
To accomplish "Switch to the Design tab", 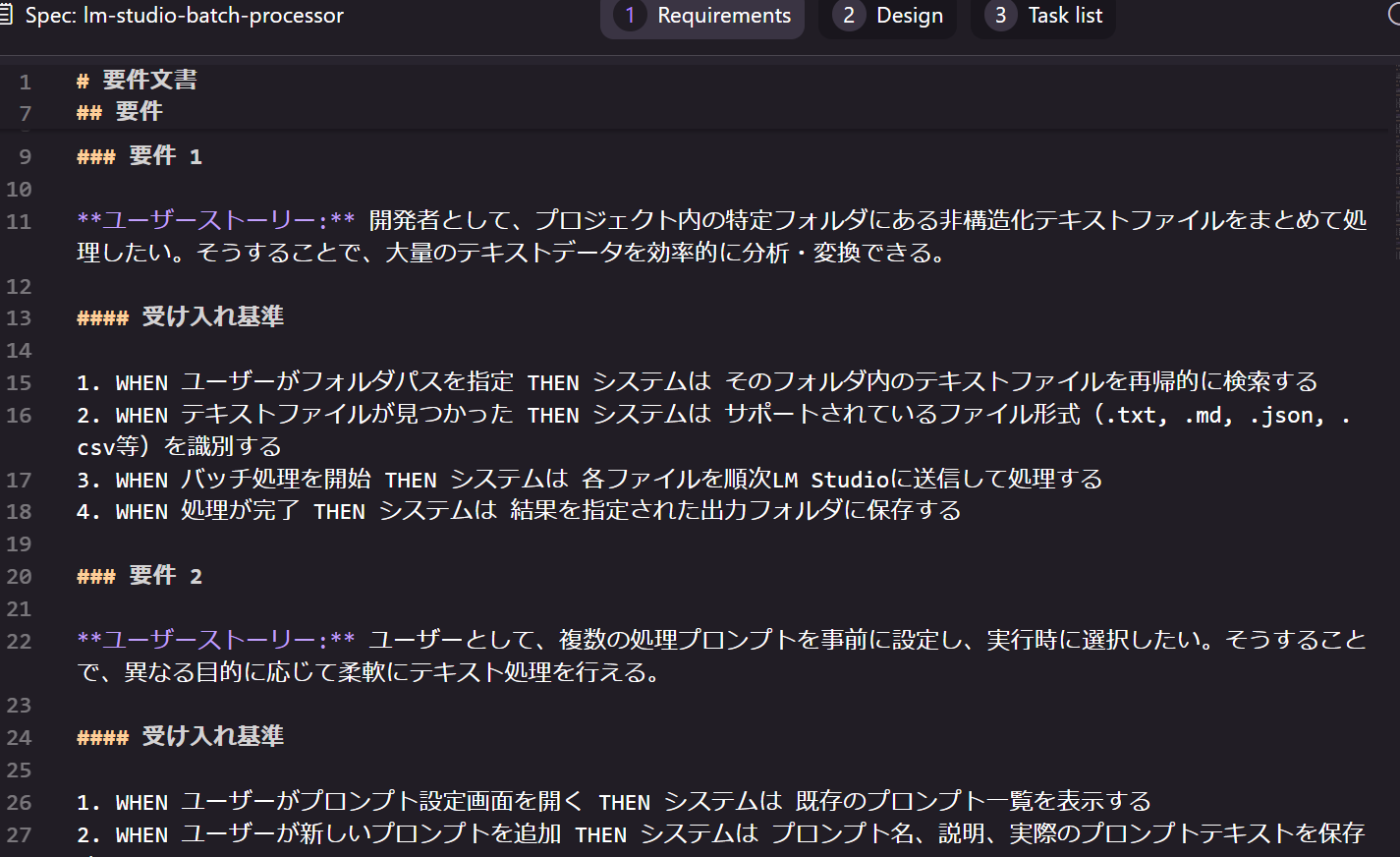I will 910,16.
